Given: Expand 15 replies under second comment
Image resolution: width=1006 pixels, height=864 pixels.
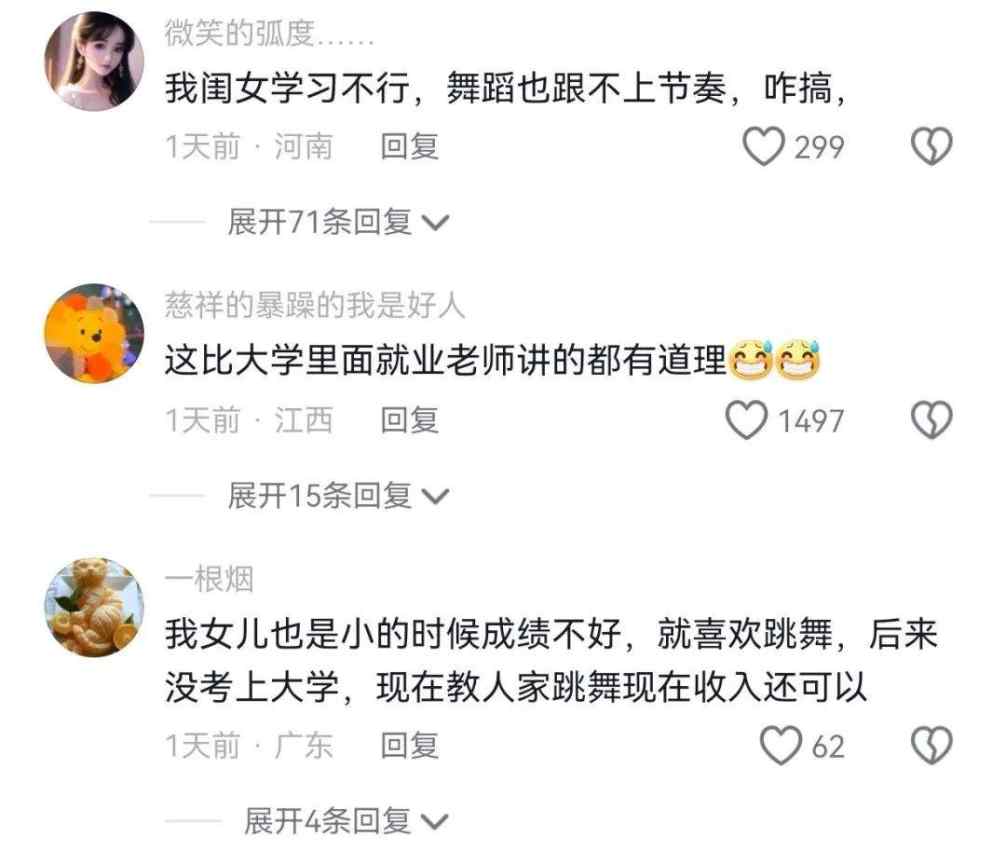Looking at the screenshot, I should 338,496.
